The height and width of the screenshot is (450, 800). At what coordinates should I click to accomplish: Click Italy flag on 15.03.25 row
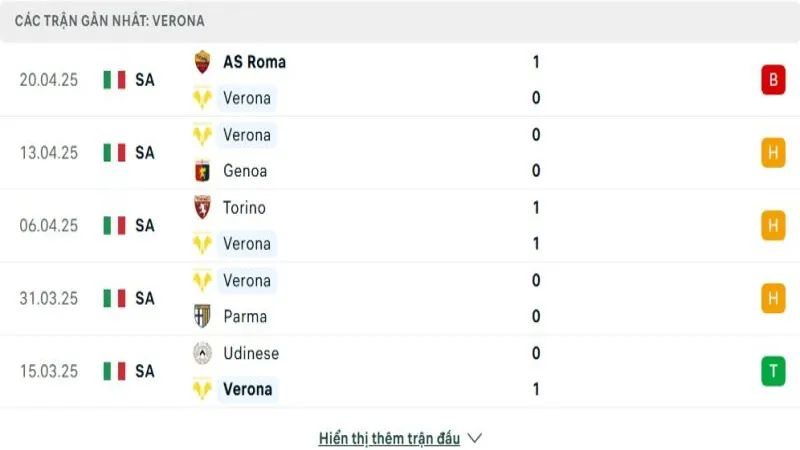[x=114, y=371]
